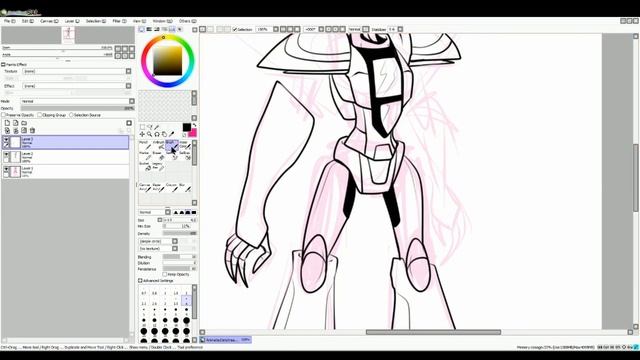Open the File menu
This screenshot has width=640, height=360.
tap(9, 21)
